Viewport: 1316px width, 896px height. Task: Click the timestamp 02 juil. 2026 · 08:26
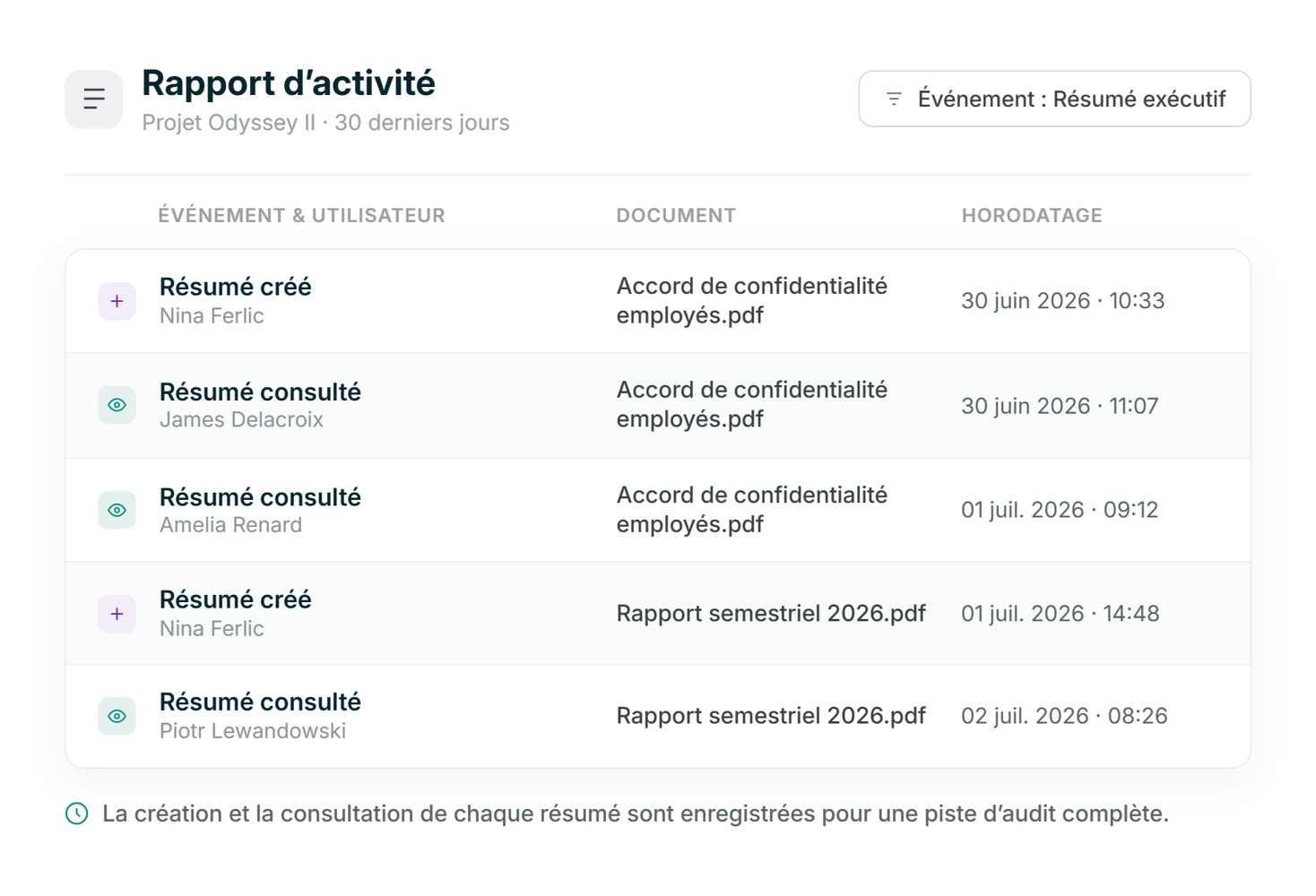1064,716
